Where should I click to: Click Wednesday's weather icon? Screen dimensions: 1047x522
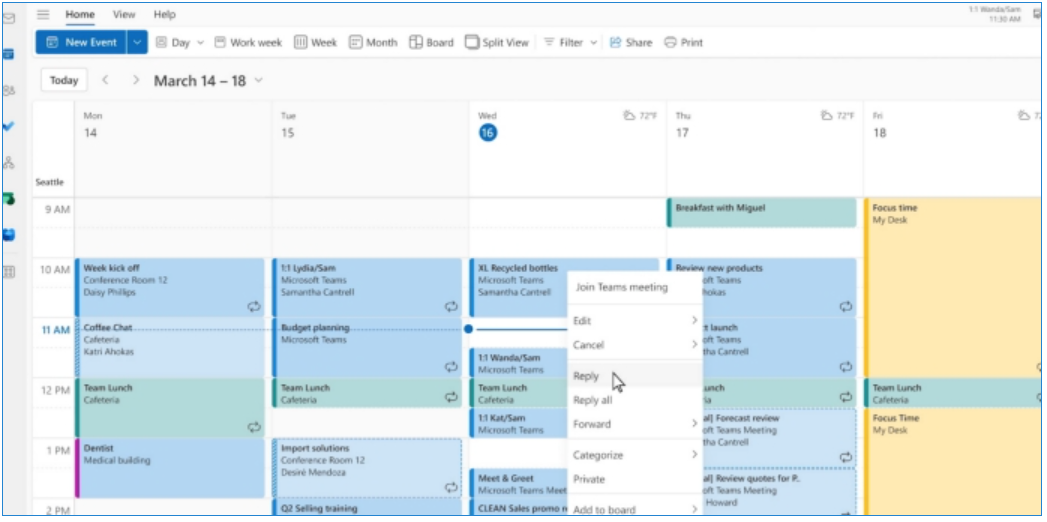click(x=629, y=115)
